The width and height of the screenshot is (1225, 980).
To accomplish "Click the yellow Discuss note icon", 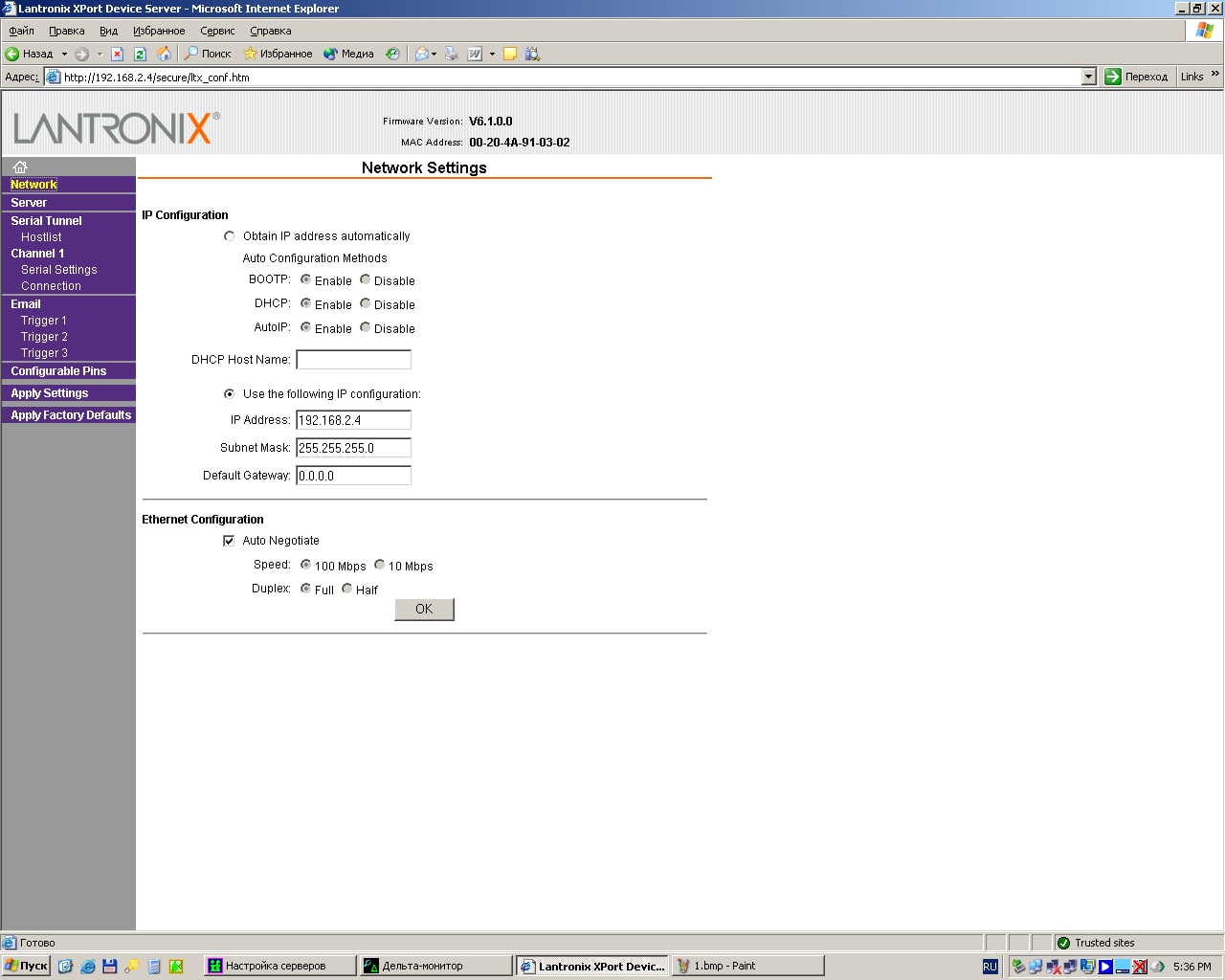I will (510, 54).
